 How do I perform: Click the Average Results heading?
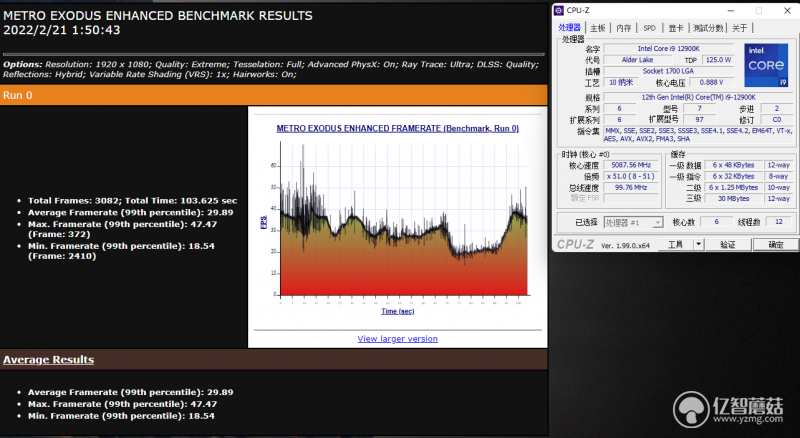[x=48, y=359]
